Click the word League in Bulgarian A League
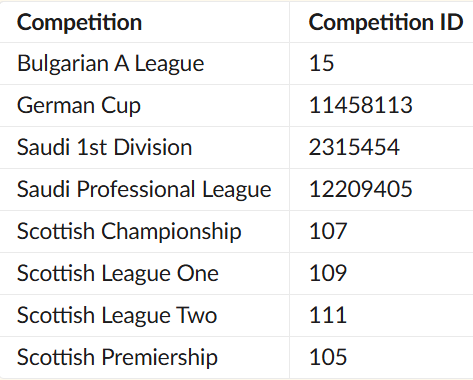The image size is (473, 380). [169, 64]
